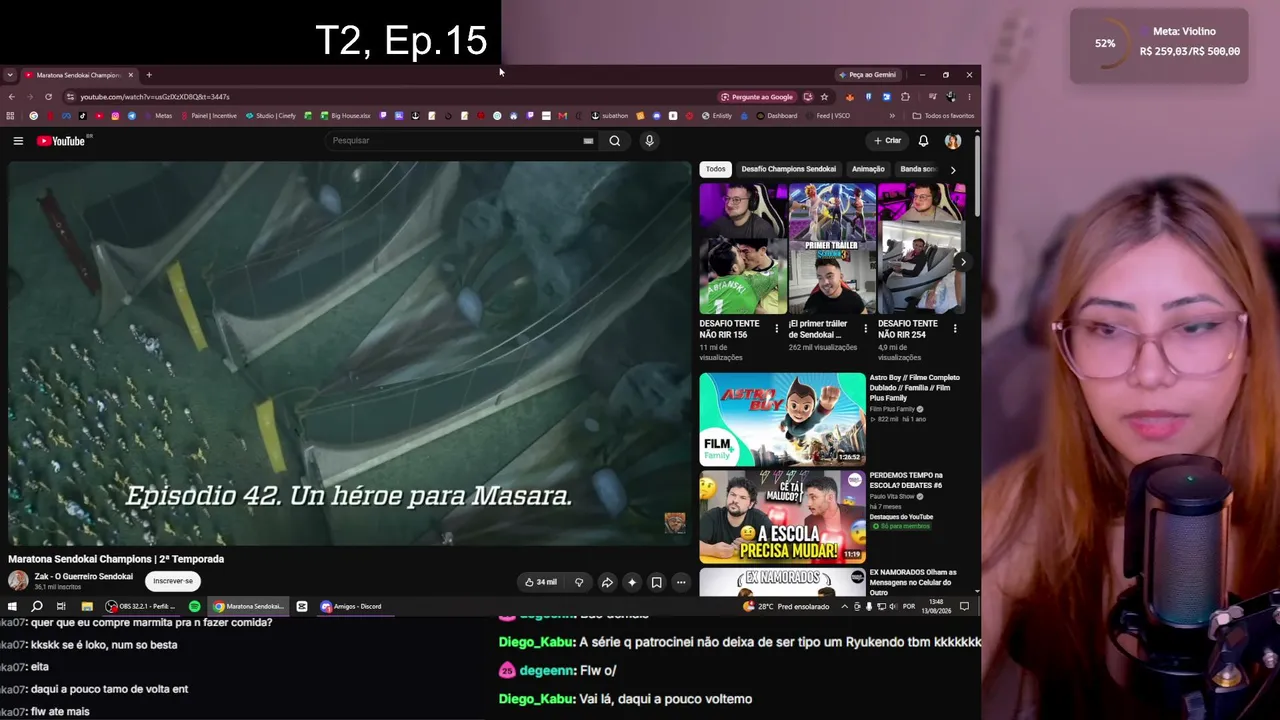Click Pergunte ao Google in address bar
Screen dimensions: 1280x720
(757, 97)
